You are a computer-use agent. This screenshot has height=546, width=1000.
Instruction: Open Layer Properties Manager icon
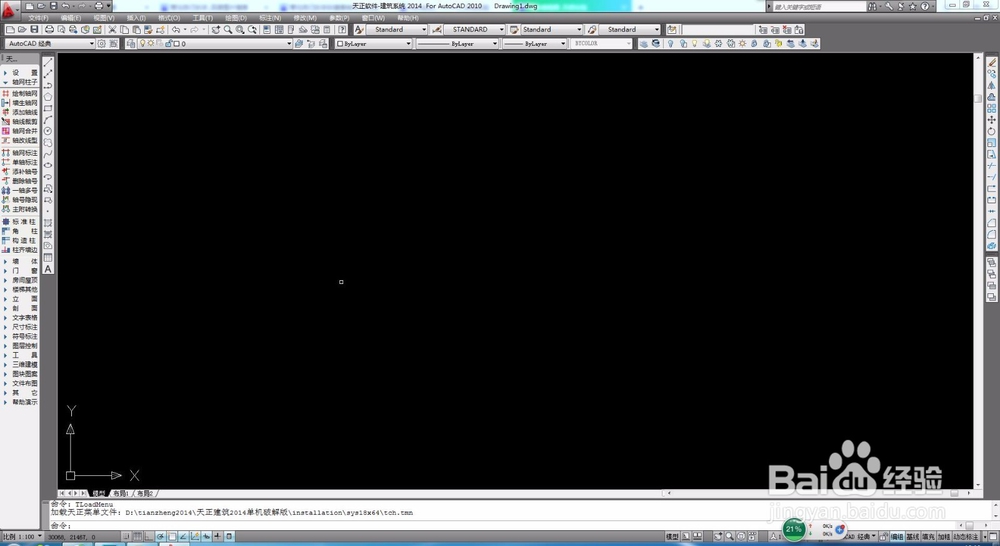pos(131,44)
